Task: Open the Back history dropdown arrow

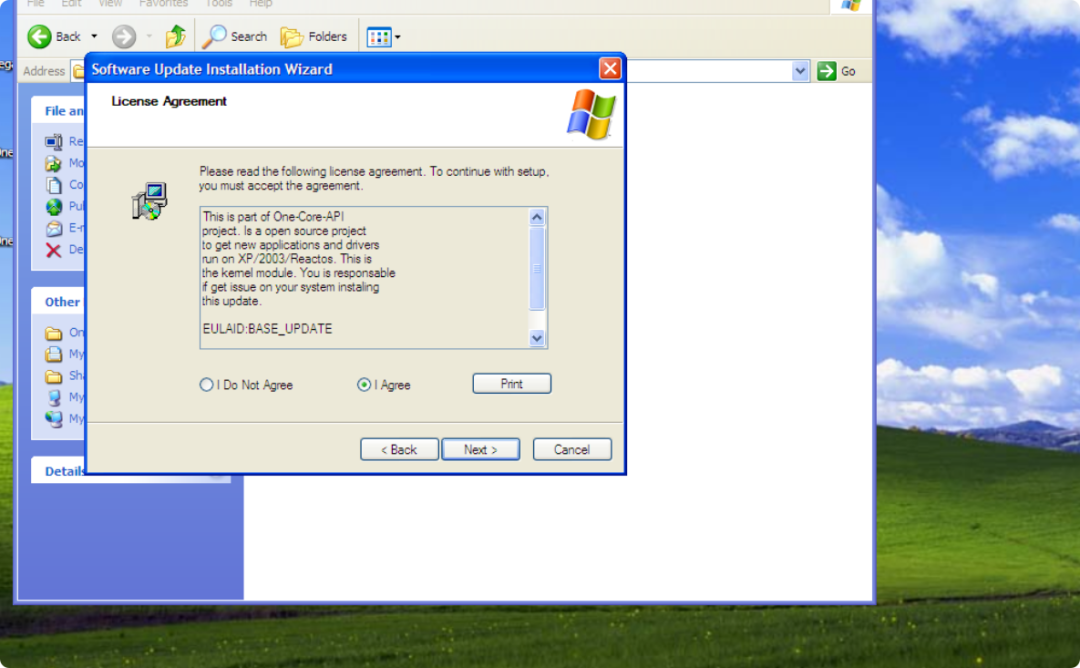Action: 94,37
